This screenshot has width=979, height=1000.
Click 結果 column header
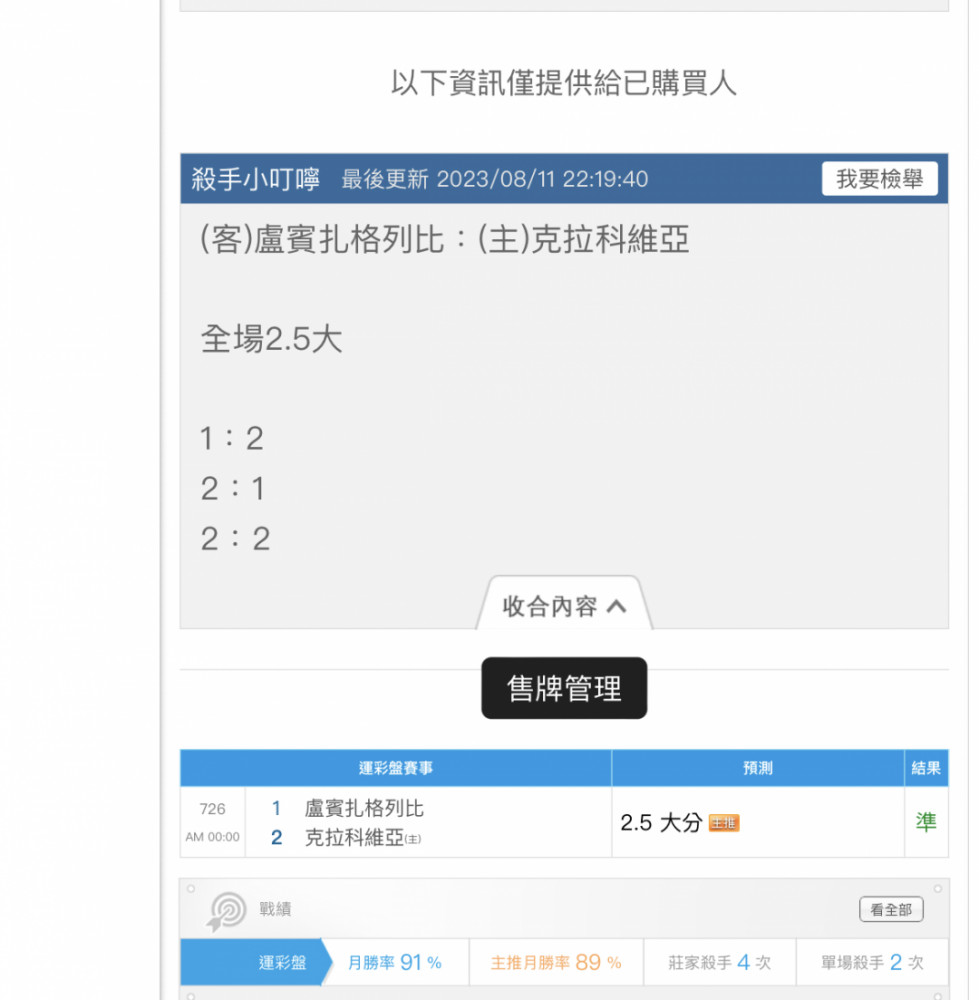coord(926,768)
